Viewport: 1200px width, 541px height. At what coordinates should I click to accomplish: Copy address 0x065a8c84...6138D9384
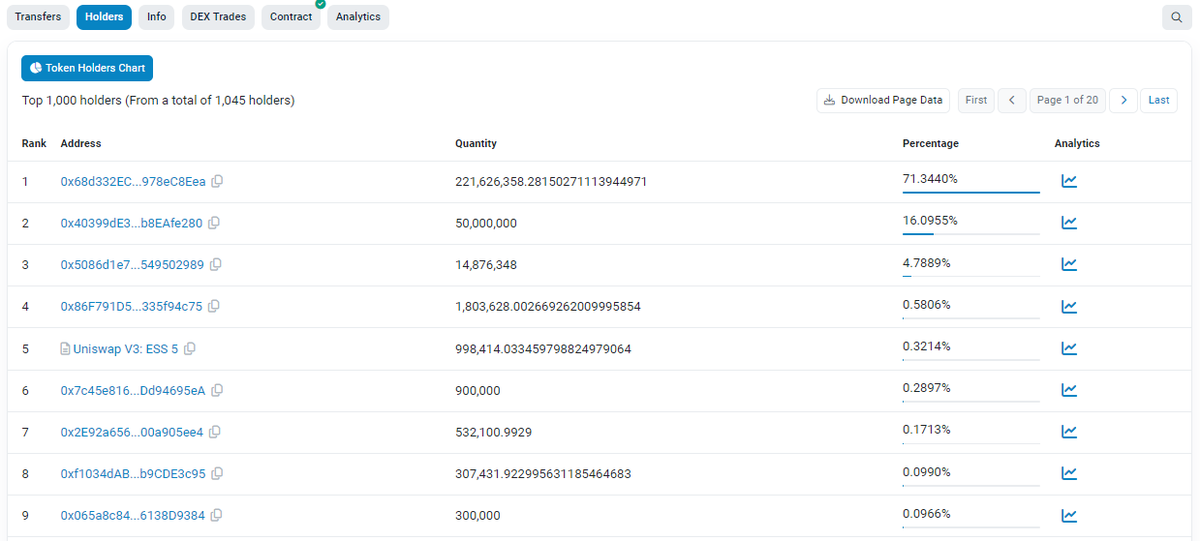tap(217, 516)
